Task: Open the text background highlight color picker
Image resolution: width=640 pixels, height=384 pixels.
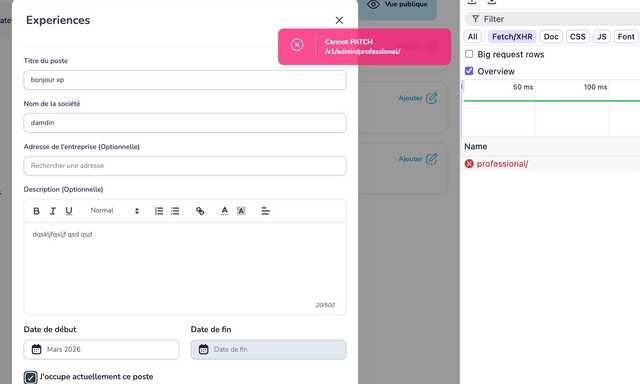Action: (241, 211)
